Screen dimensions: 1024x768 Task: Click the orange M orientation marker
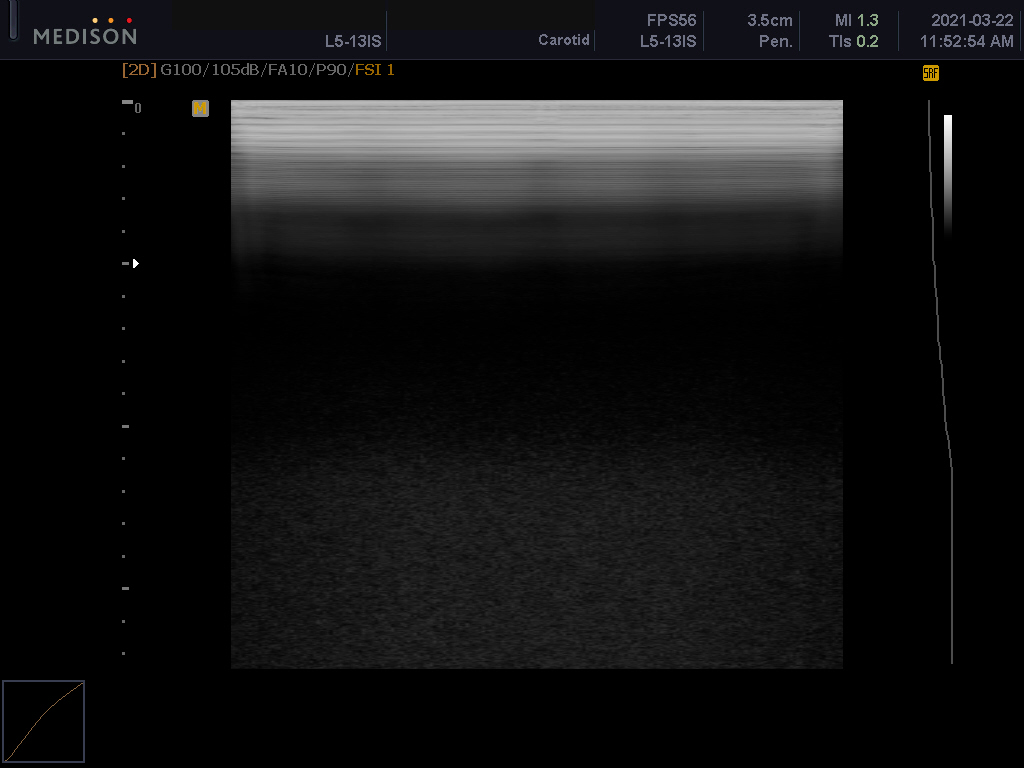click(200, 108)
